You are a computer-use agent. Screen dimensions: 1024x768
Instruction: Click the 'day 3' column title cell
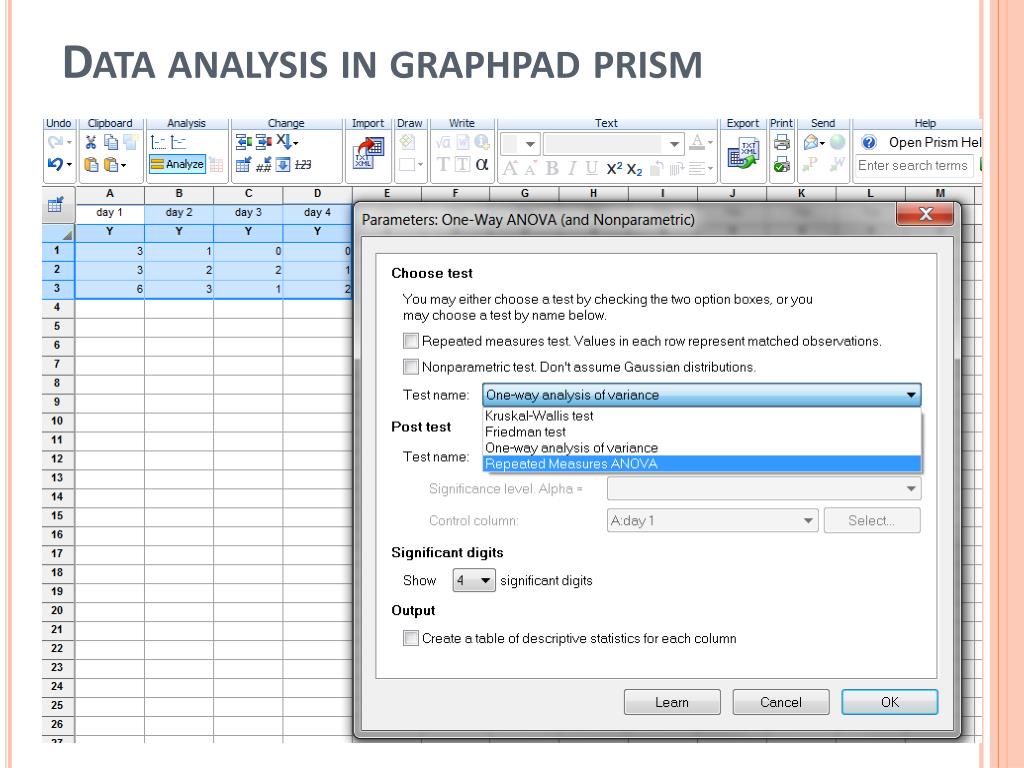click(x=248, y=212)
